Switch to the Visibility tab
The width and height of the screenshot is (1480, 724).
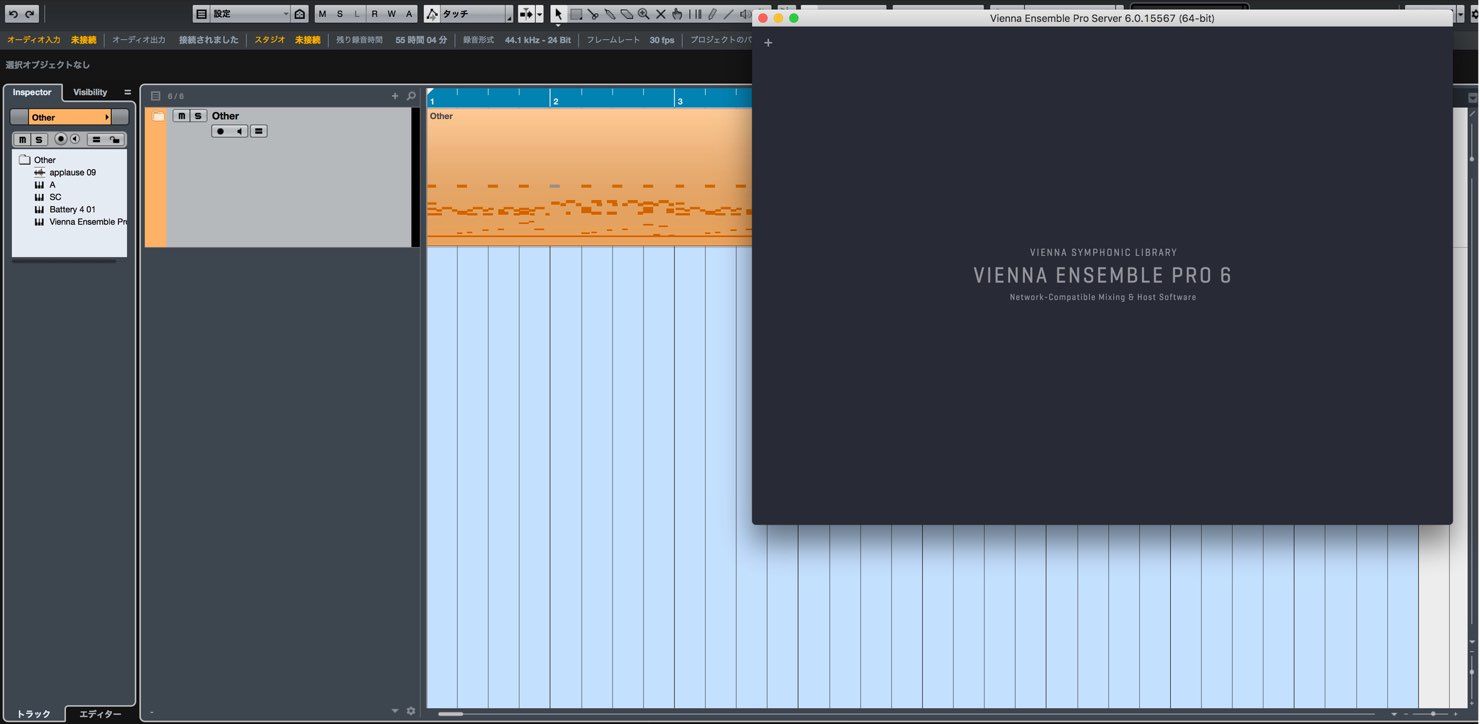[x=90, y=92]
